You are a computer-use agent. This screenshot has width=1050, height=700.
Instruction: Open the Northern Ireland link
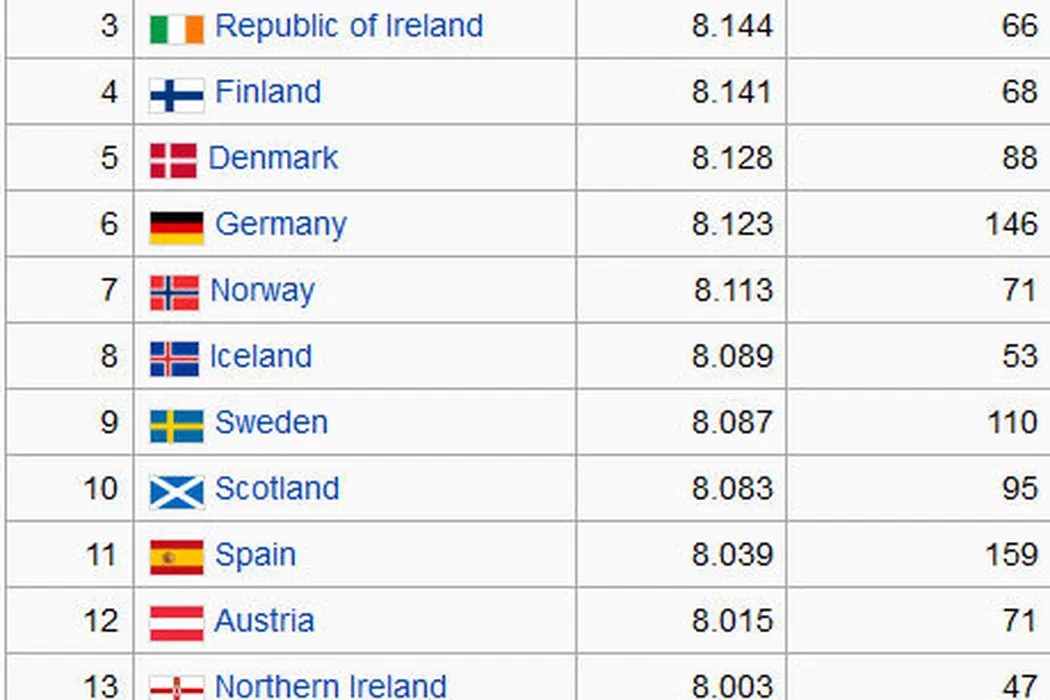(330, 686)
